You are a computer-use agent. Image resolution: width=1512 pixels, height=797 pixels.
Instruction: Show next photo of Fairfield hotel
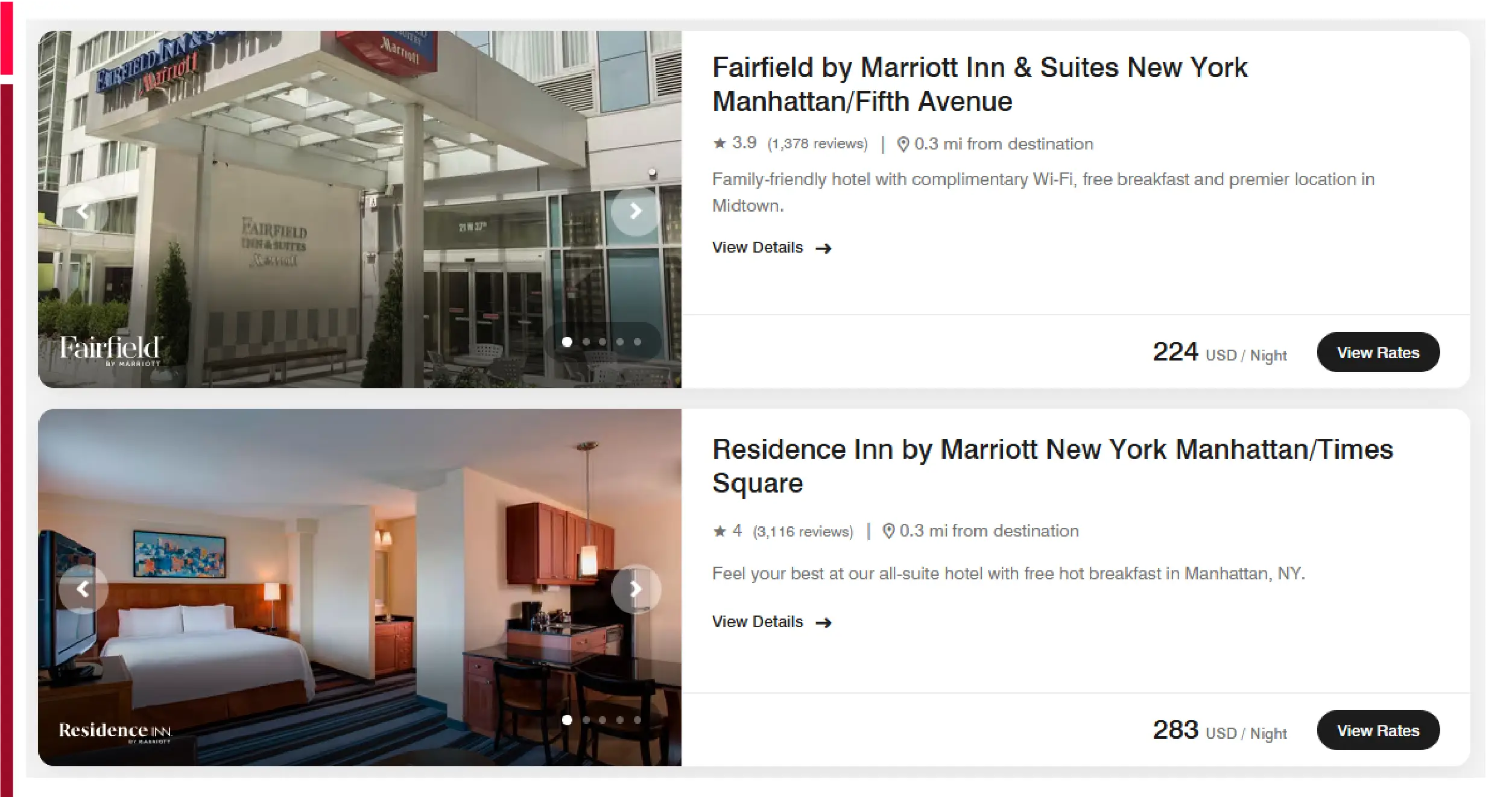point(635,210)
